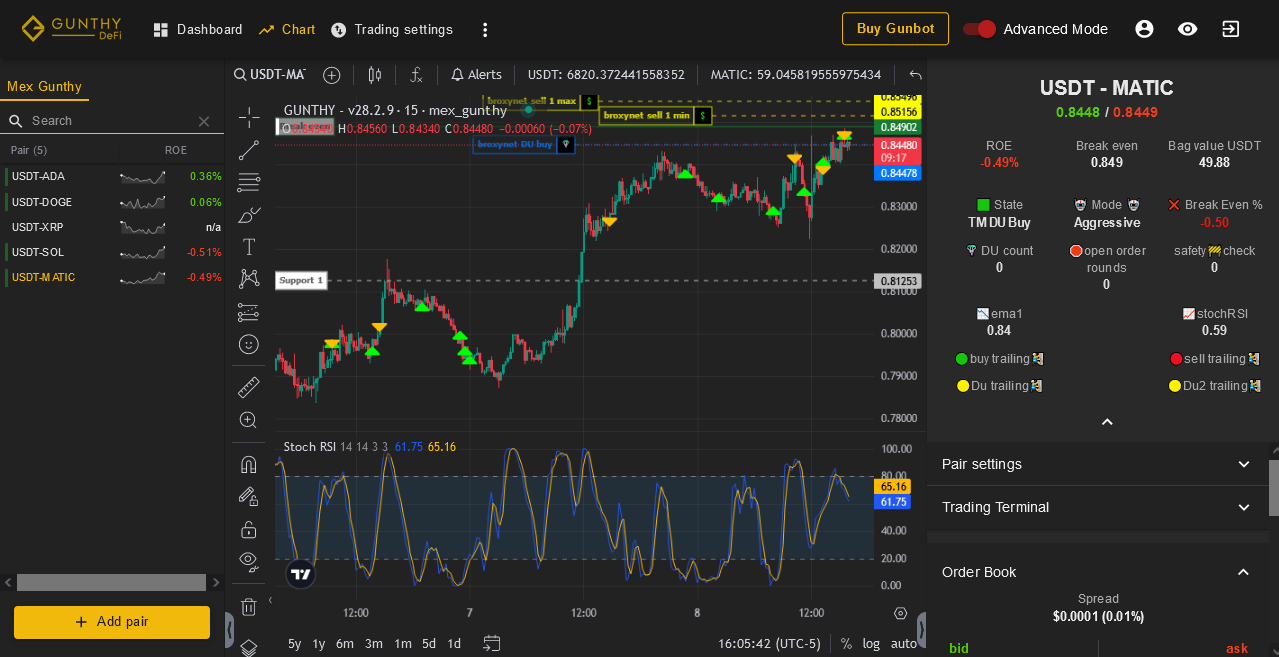Select the brush drawing tool
The width and height of the screenshot is (1279, 657).
click(x=249, y=214)
